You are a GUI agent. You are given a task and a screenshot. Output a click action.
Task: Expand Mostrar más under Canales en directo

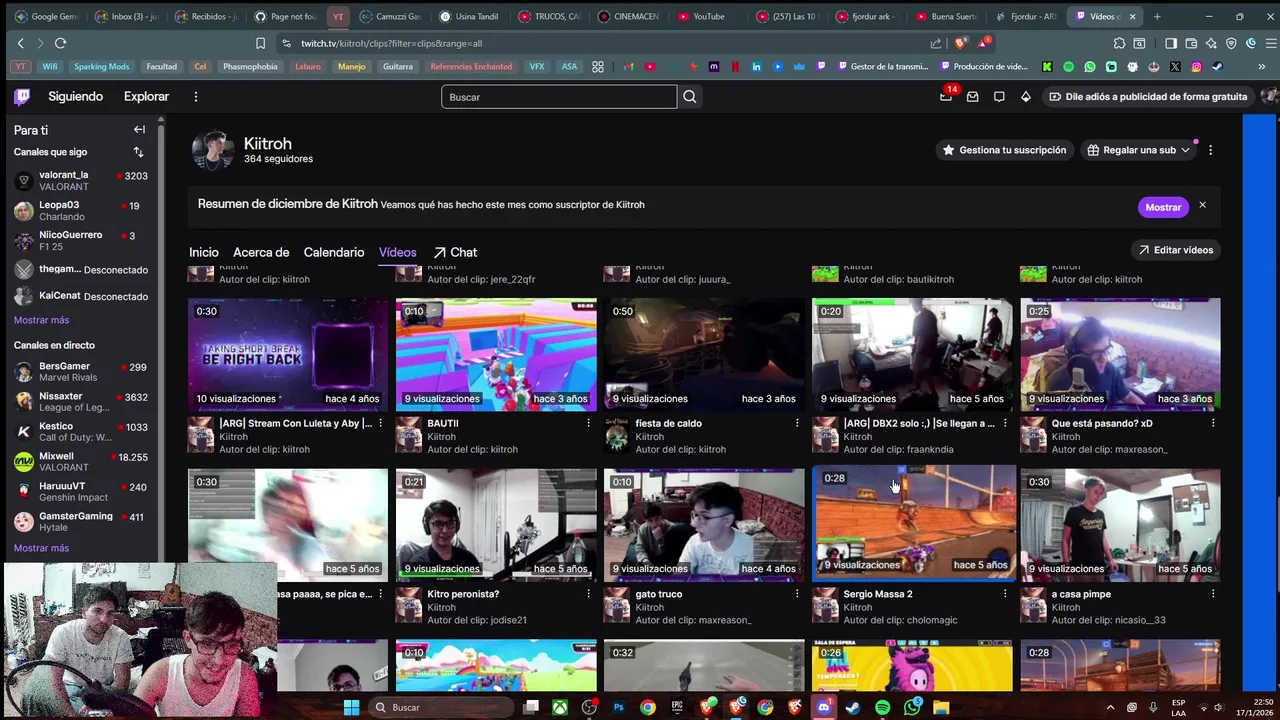[x=41, y=548]
